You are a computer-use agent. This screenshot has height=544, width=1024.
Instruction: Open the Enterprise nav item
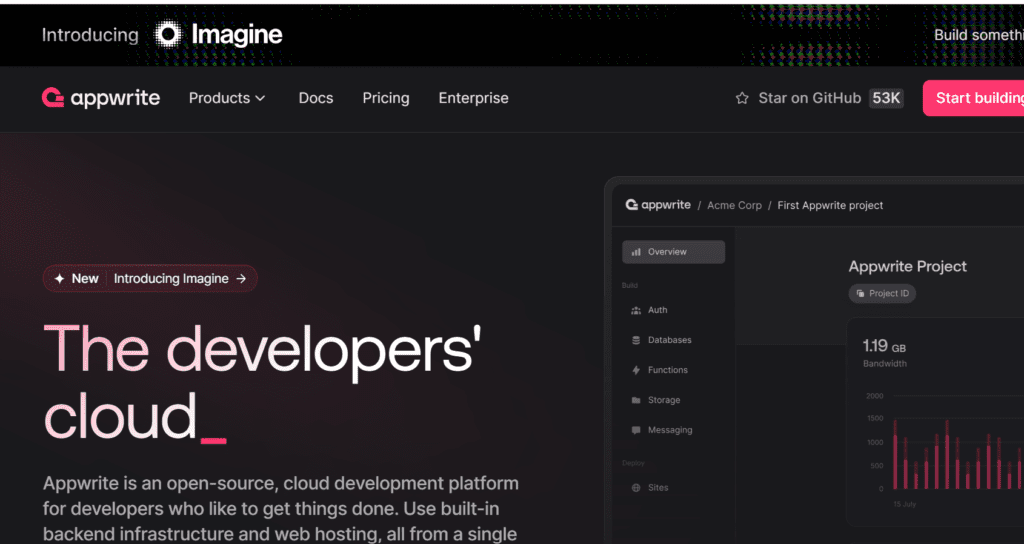[x=473, y=98]
